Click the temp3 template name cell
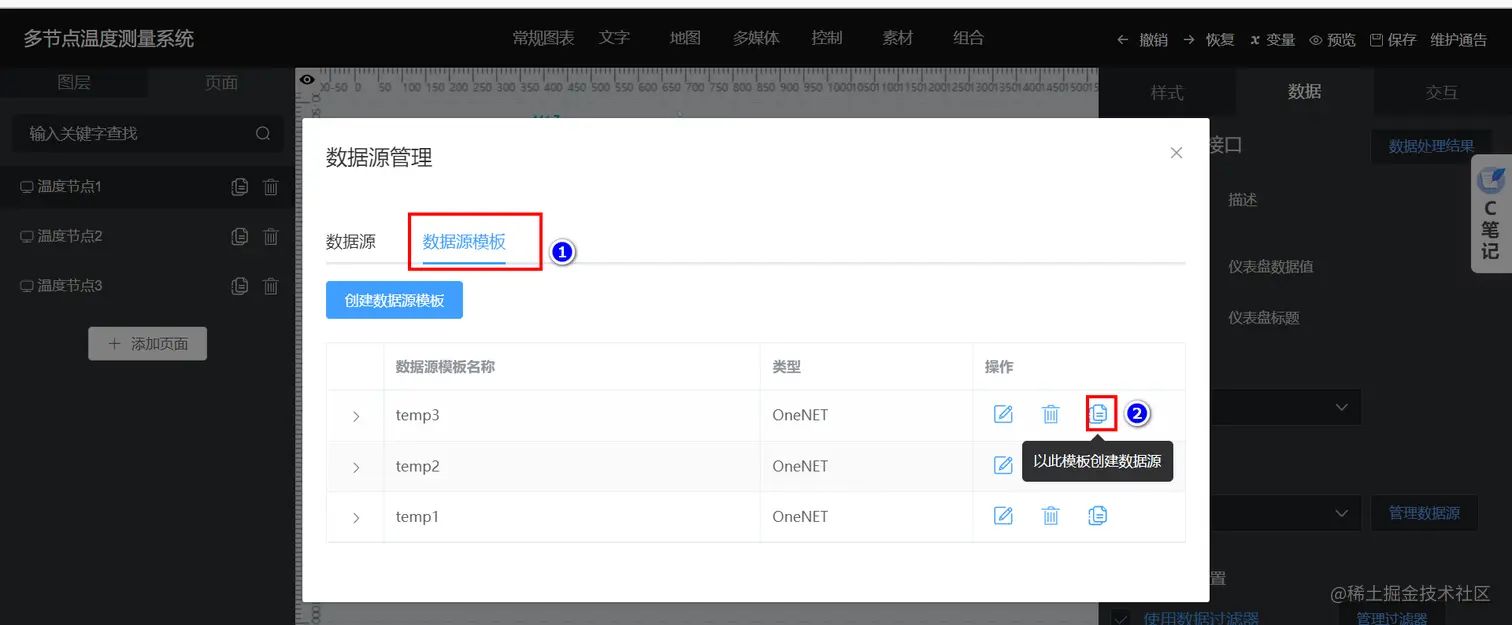Viewport: 1512px width, 625px height. pos(572,415)
